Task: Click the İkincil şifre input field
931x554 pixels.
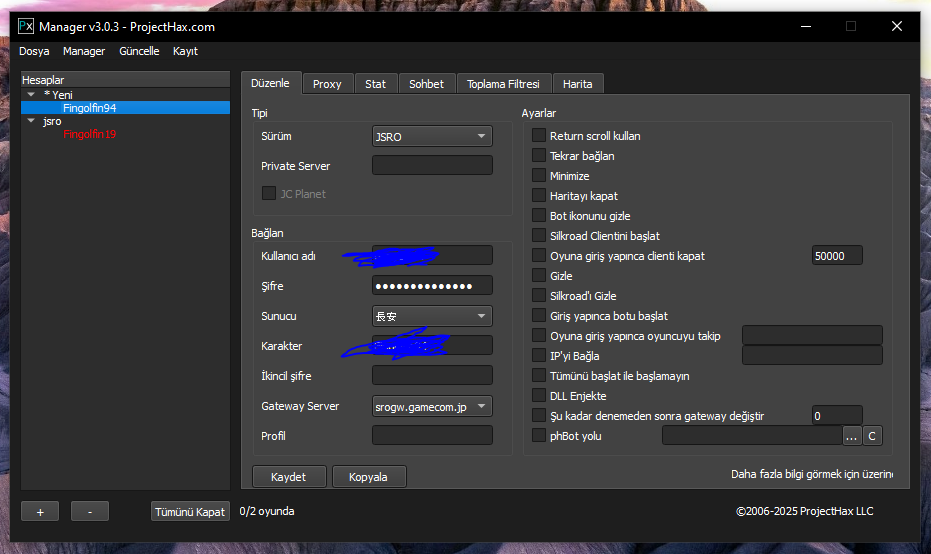Action: [432, 376]
